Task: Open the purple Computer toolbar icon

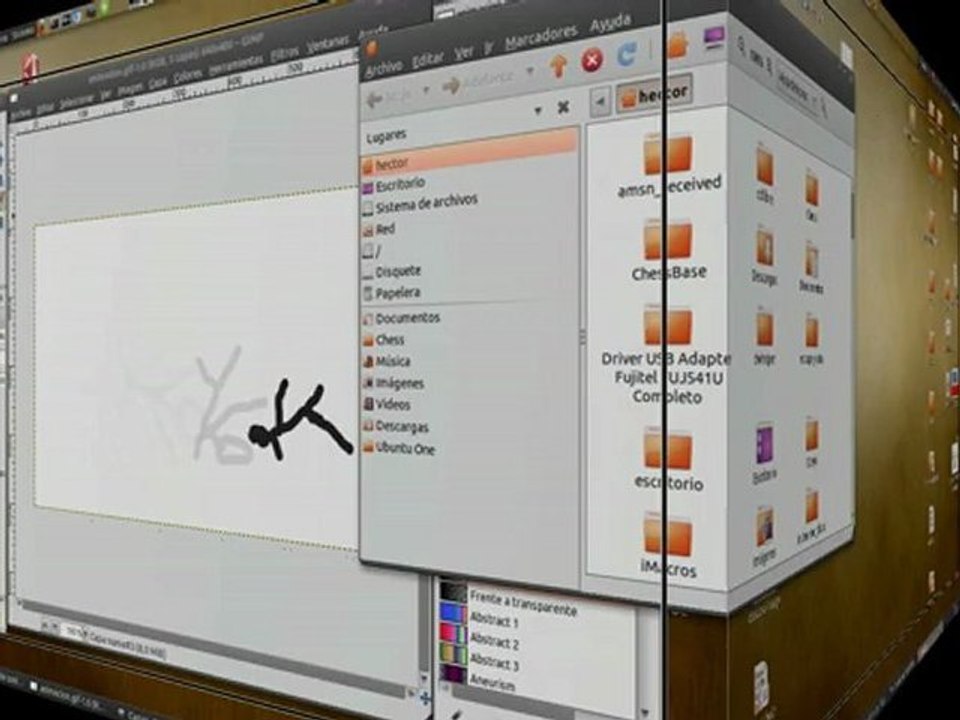Action: click(713, 37)
